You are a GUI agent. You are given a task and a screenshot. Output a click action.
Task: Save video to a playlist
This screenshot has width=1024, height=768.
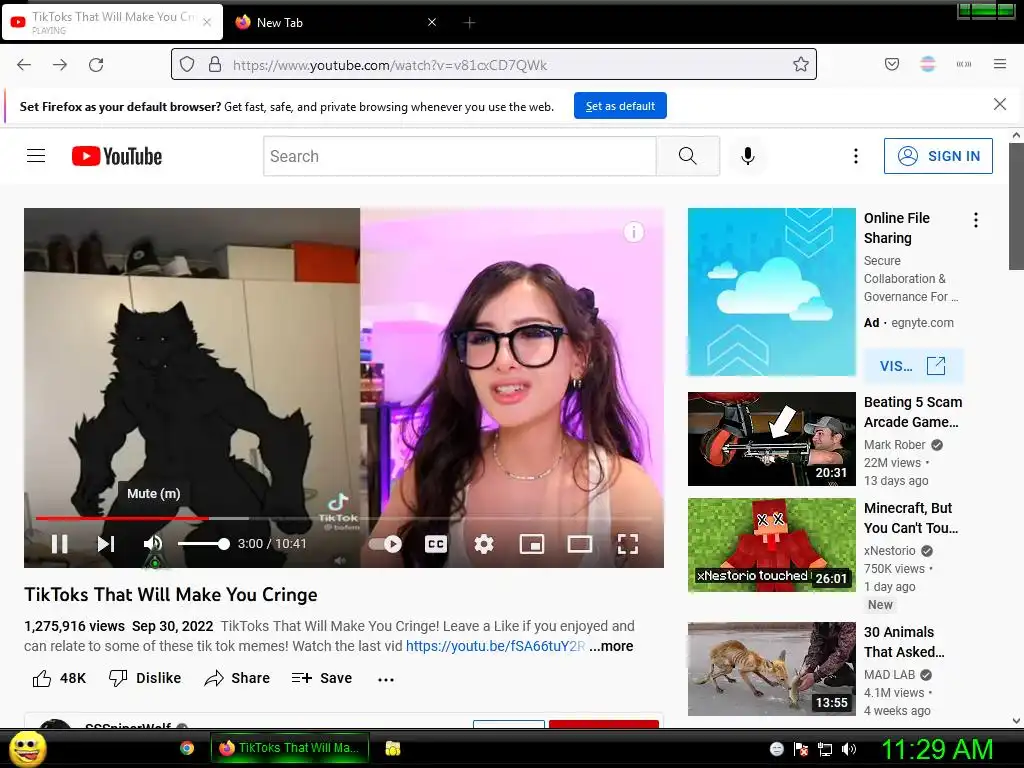[x=322, y=679]
